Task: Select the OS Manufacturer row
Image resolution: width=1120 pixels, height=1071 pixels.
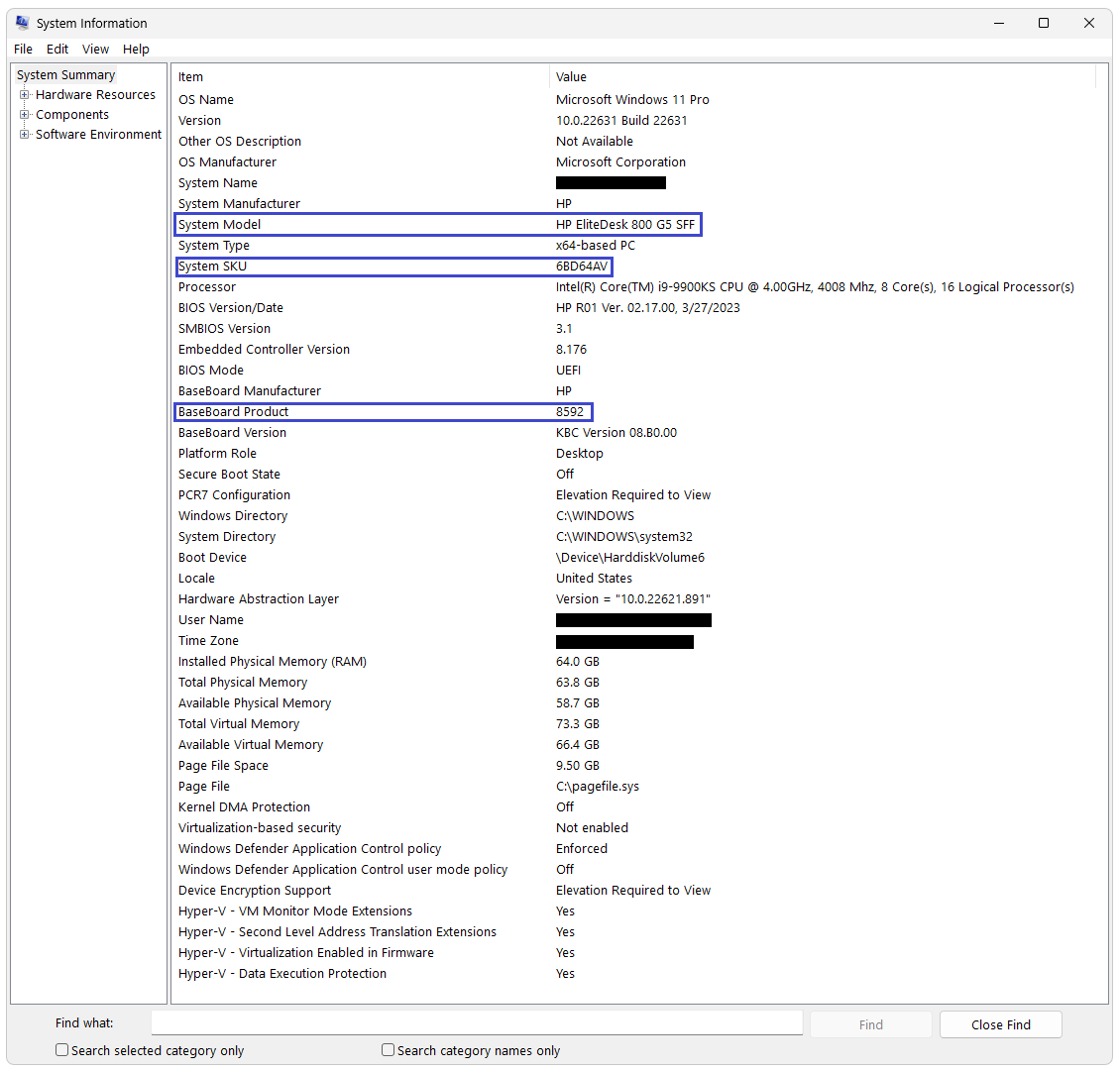Action: pyautogui.click(x=633, y=162)
